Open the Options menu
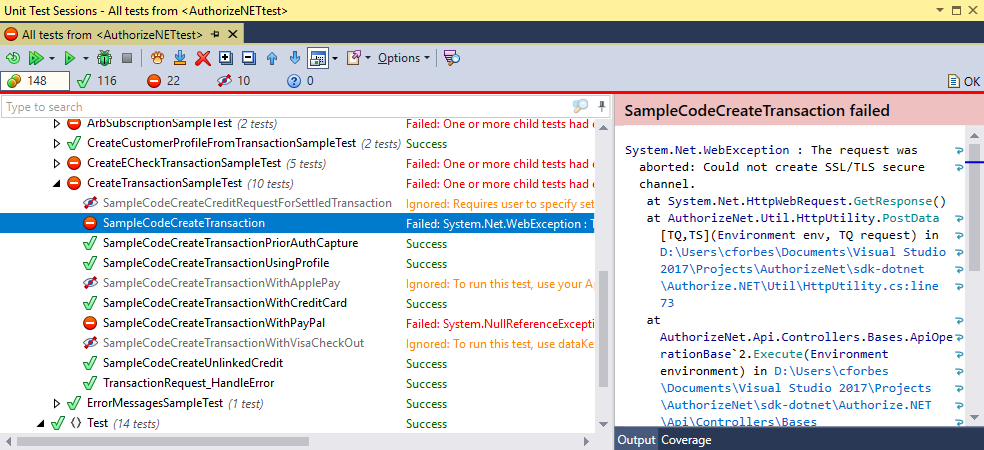This screenshot has height=450, width=984. [404, 58]
